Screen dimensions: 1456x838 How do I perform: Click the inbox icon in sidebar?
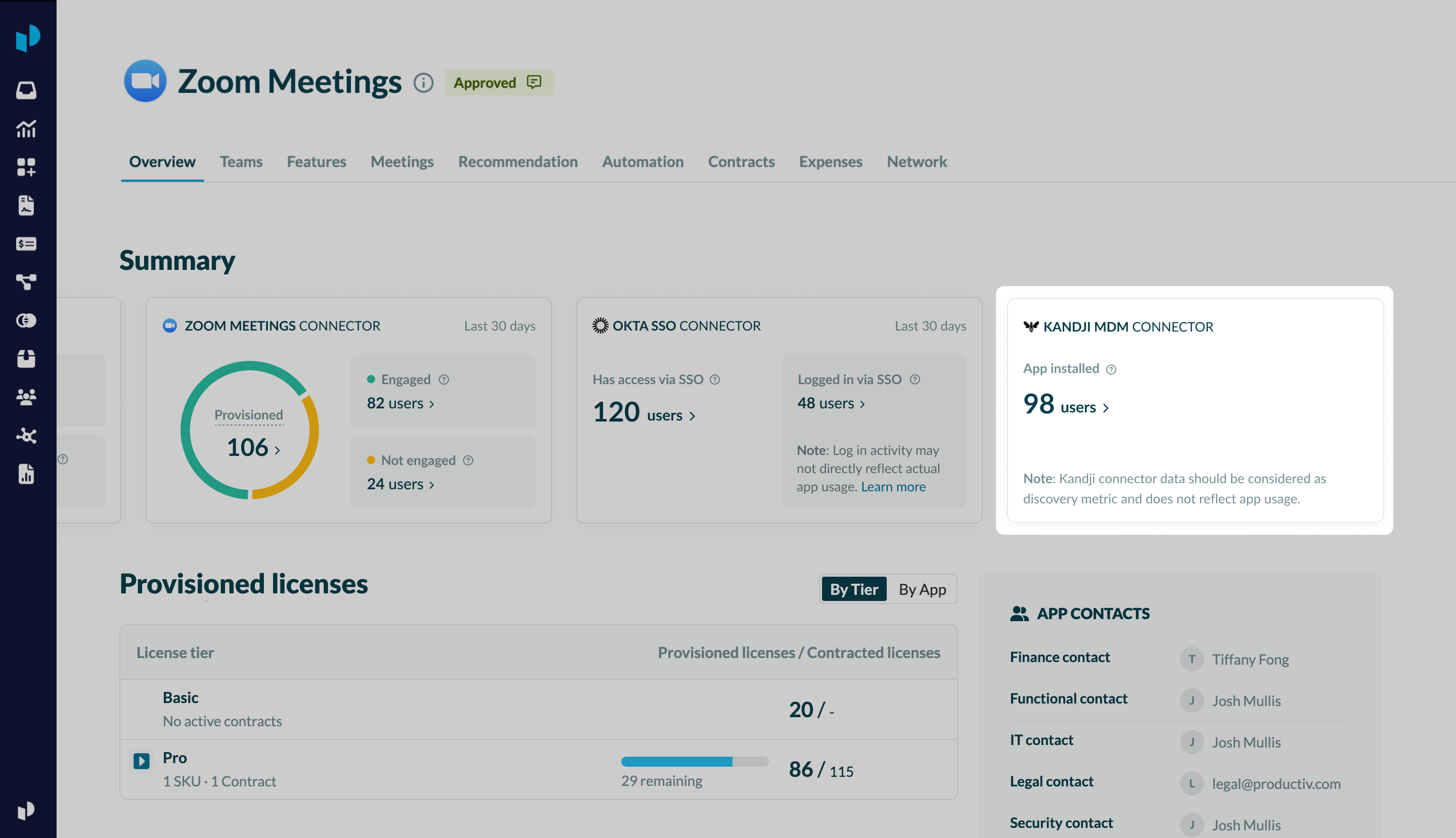click(26, 90)
